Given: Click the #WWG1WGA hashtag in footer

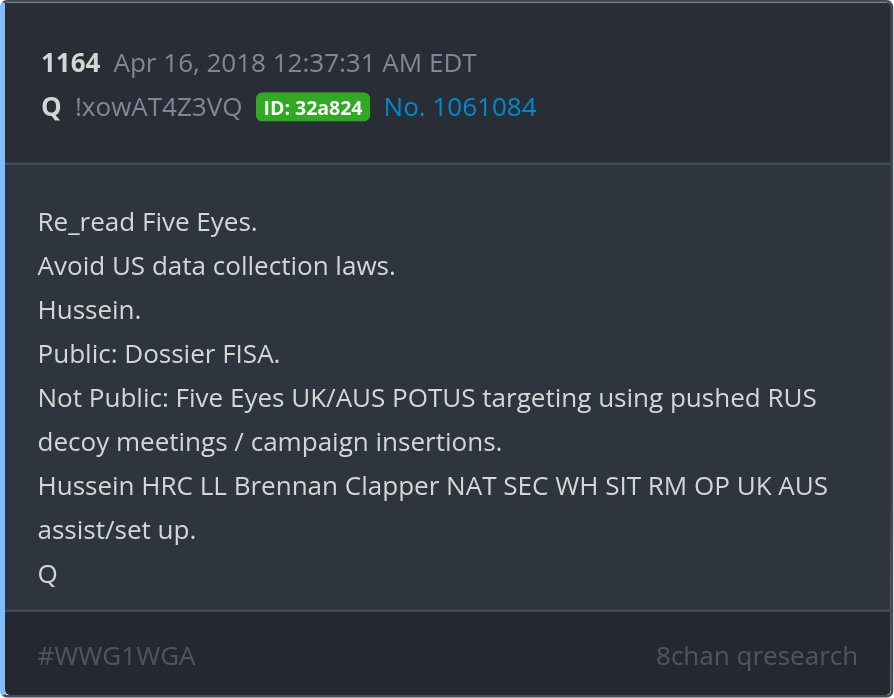Looking at the screenshot, I should point(116,656).
